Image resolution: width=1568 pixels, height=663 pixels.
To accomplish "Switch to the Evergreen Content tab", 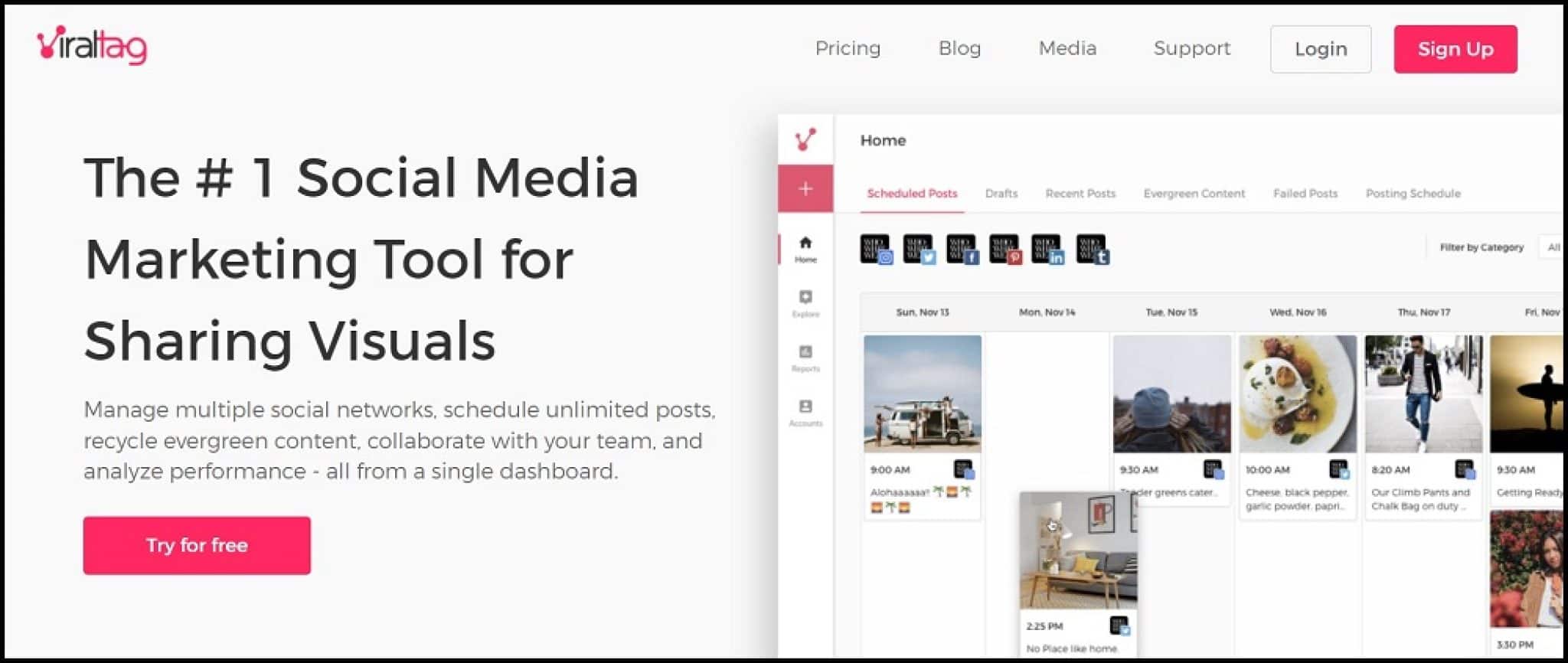I will pos(1194,194).
